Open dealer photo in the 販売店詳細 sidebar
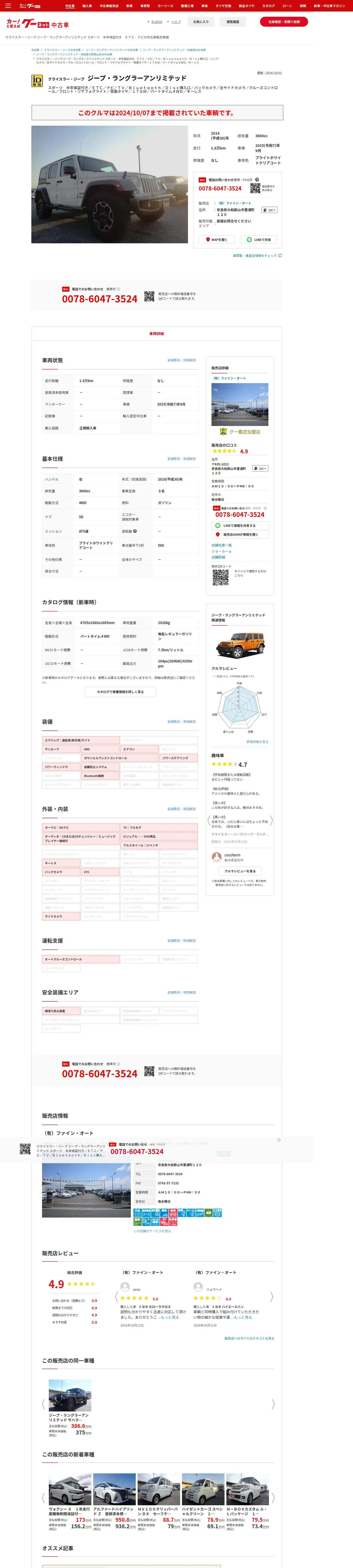353x1568 pixels. click(x=240, y=405)
